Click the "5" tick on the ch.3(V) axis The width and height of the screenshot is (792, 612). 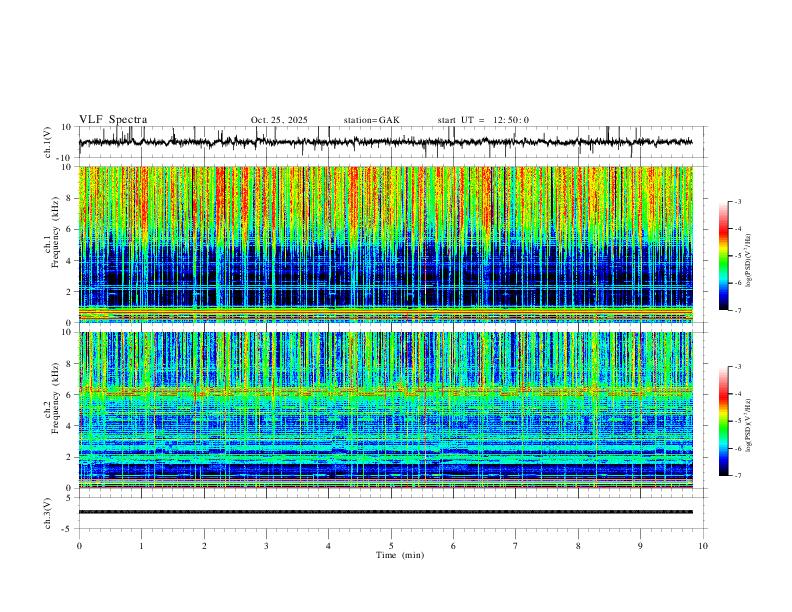[69, 498]
